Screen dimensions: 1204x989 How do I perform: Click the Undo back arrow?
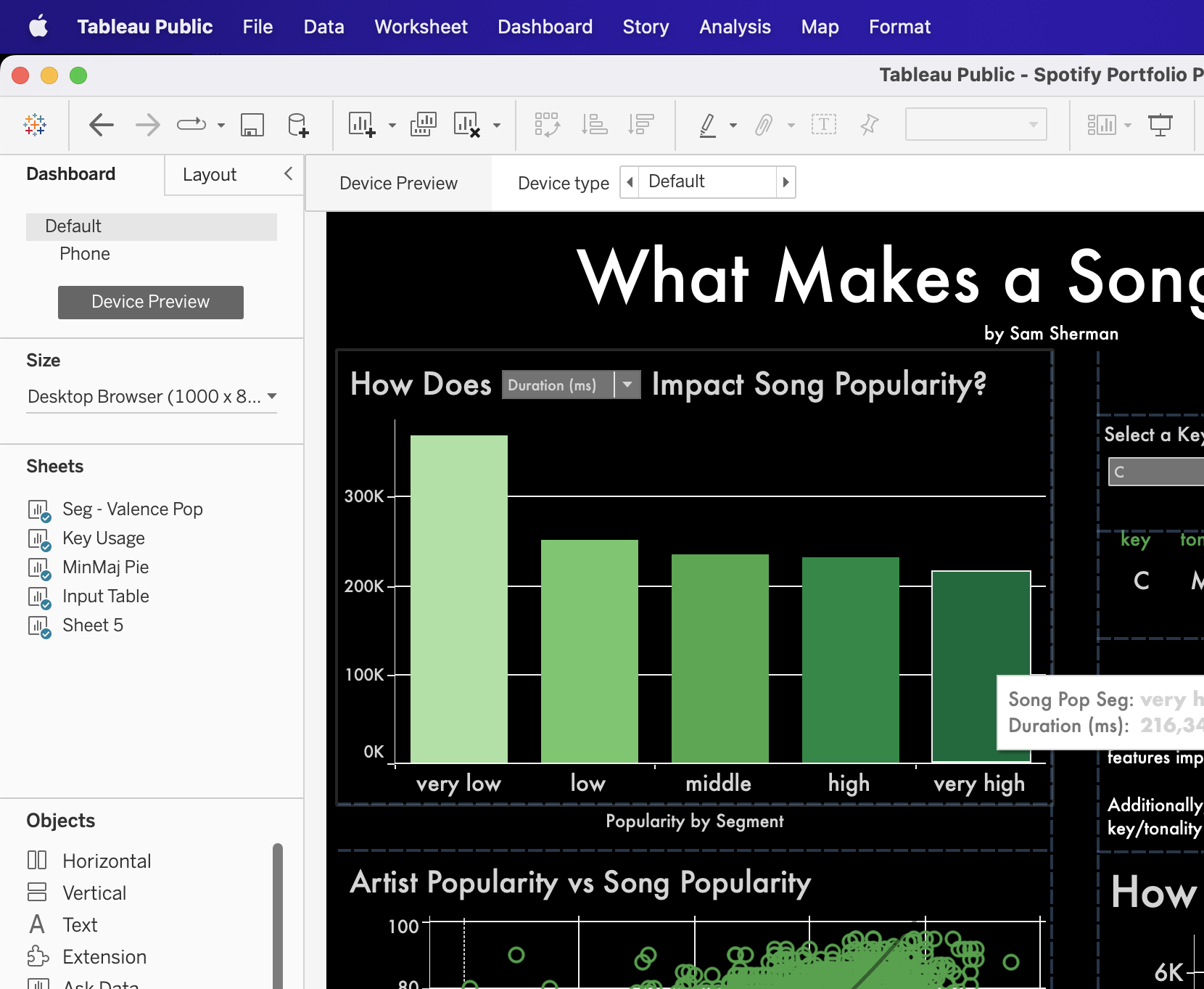102,125
